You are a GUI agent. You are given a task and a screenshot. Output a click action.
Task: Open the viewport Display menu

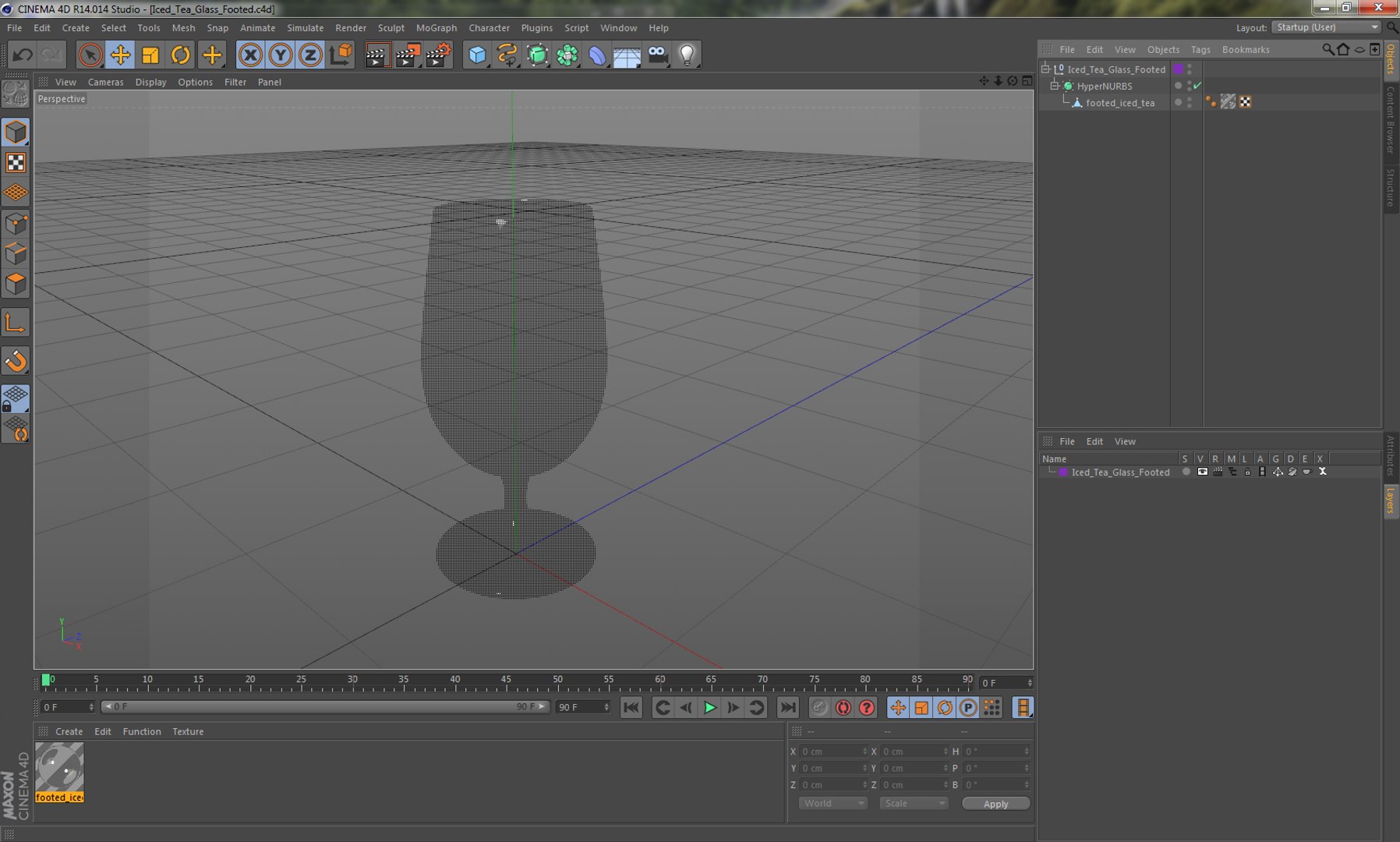(150, 82)
